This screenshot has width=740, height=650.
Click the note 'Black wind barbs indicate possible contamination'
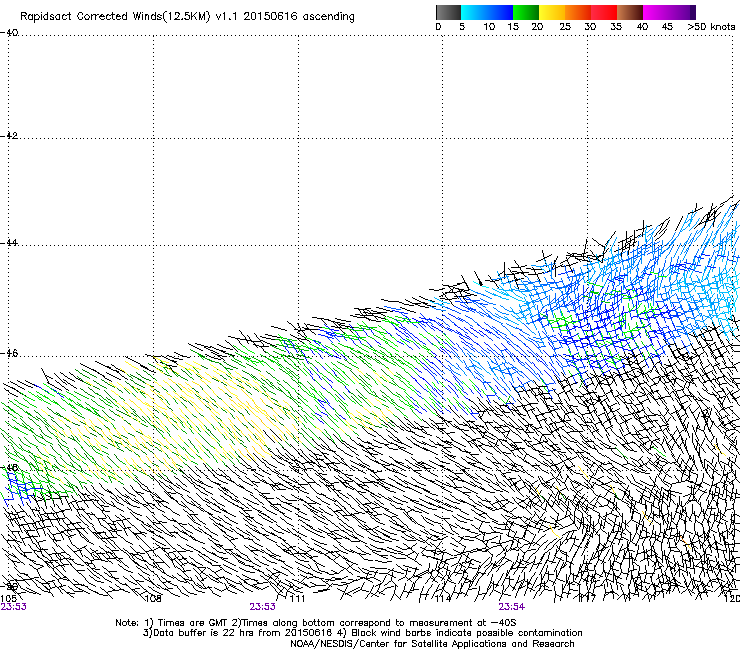tap(467, 633)
